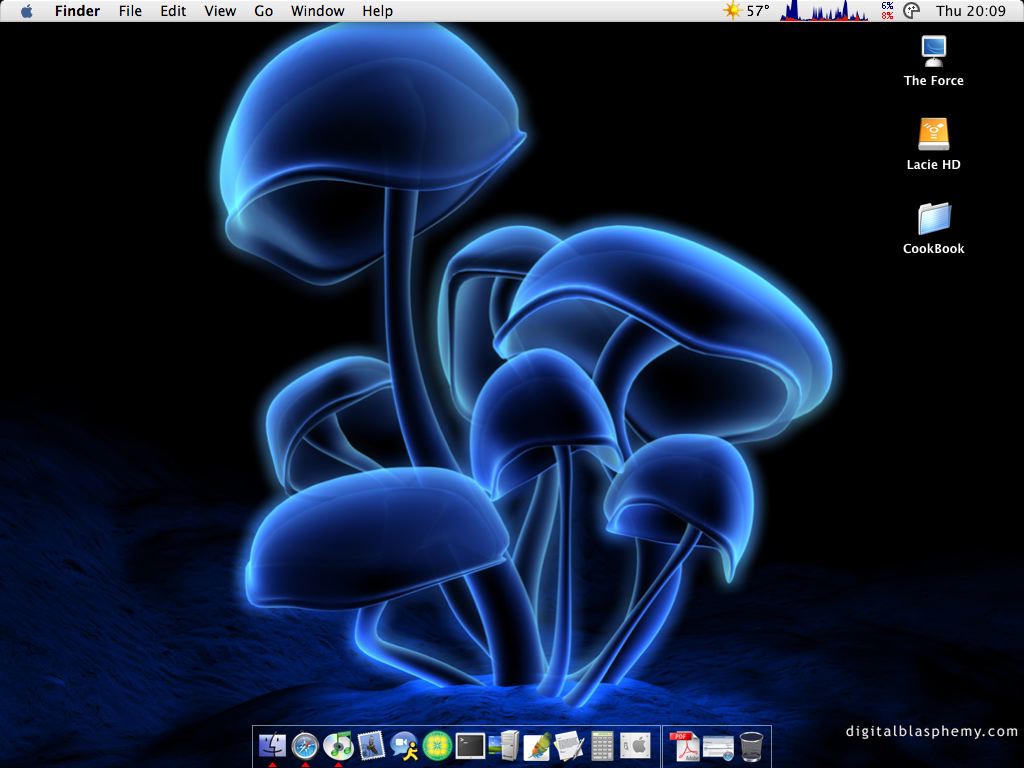Open iTunes in the dock

[338, 745]
